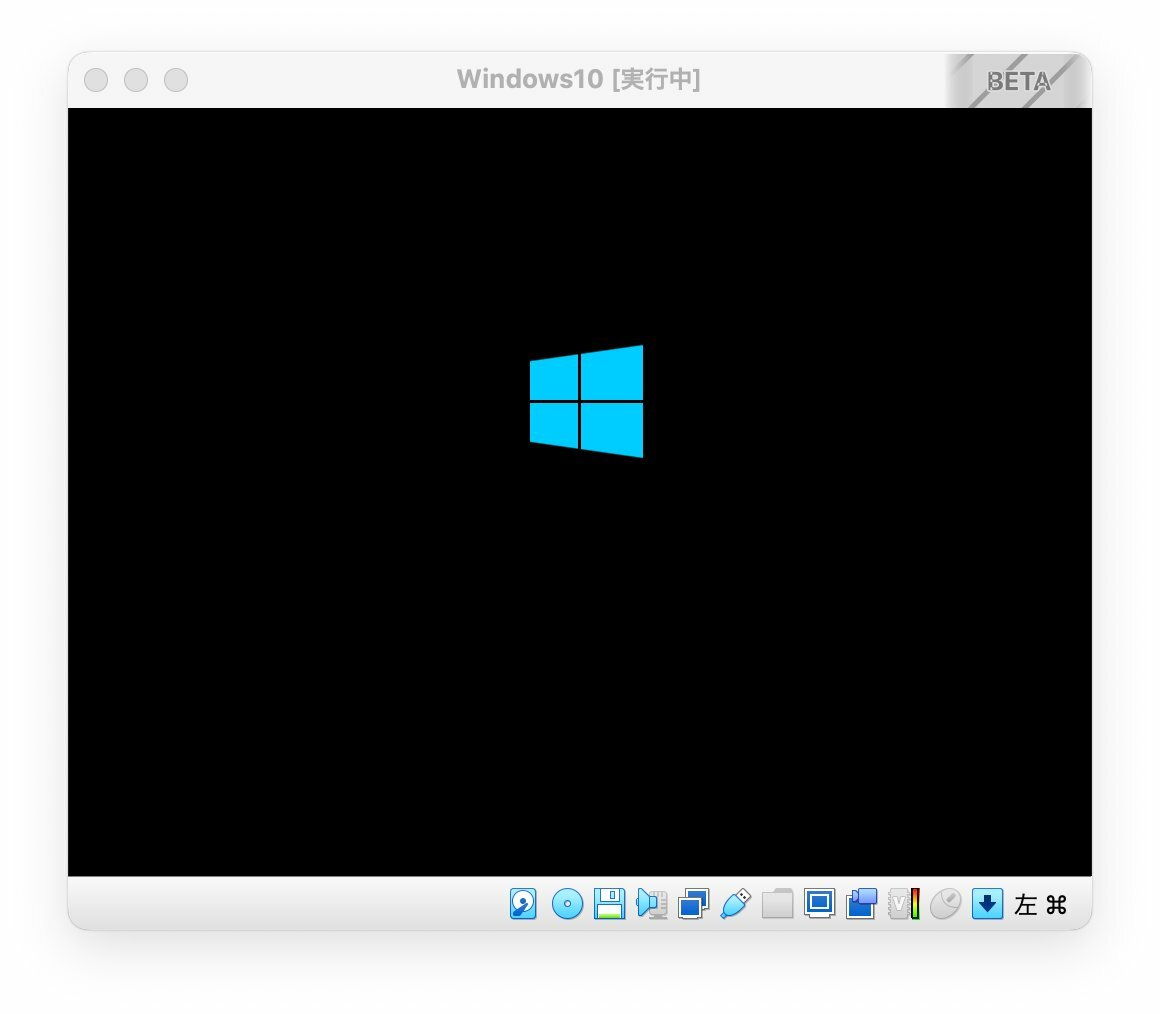Click the Windows10 [実行中] window title
The width and height of the screenshot is (1160, 1014).
(x=579, y=79)
